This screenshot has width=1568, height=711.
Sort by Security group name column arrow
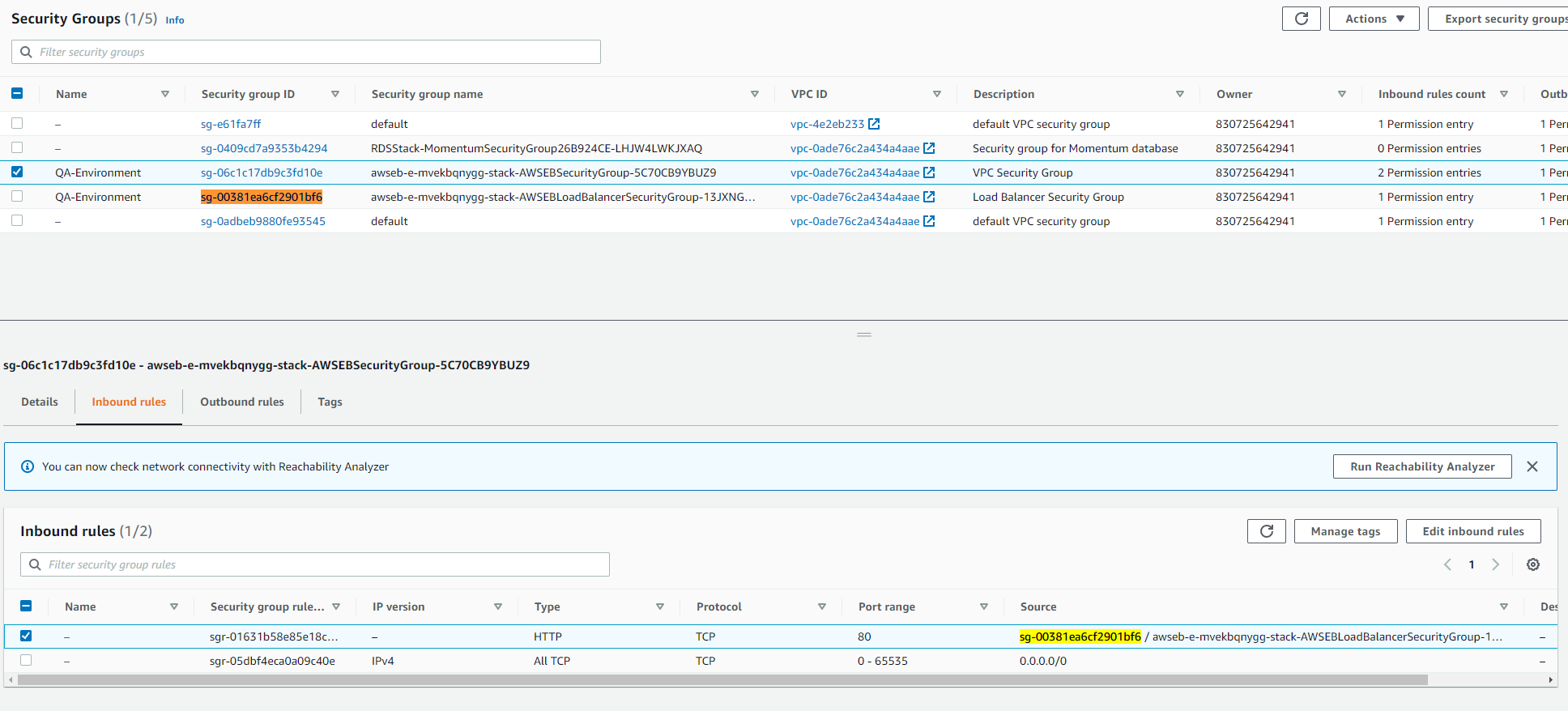(755, 94)
